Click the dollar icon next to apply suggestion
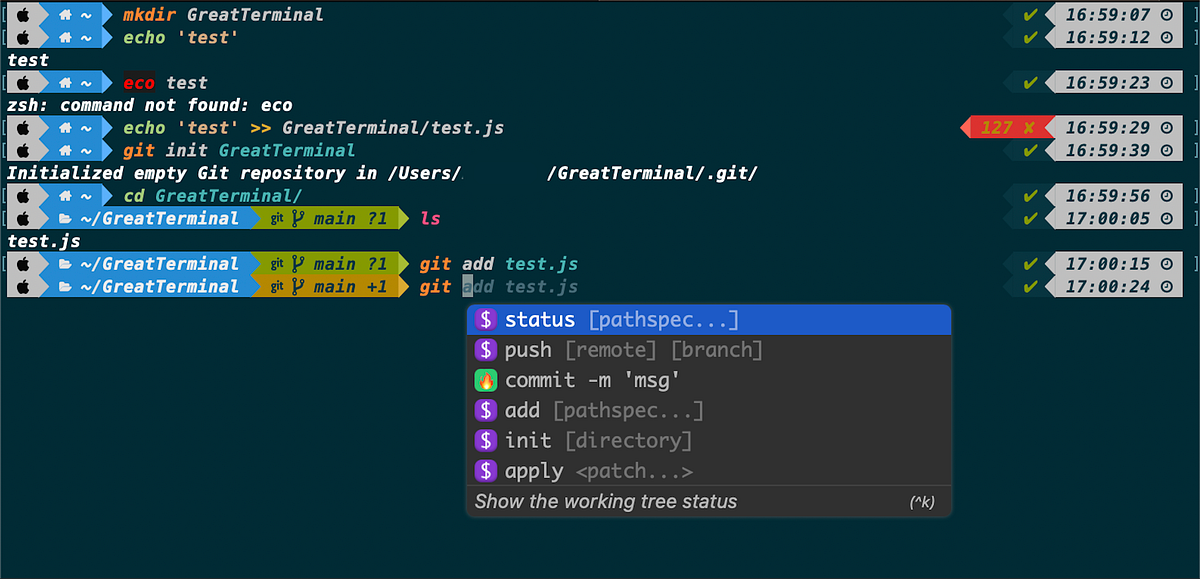 pyautogui.click(x=485, y=470)
